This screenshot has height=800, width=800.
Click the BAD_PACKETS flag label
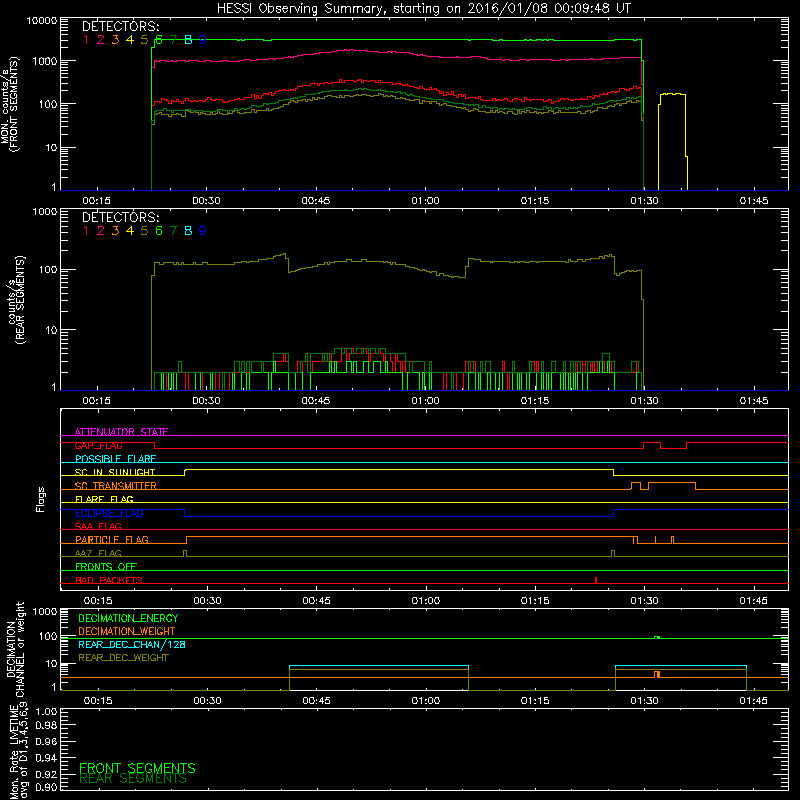pyautogui.click(x=109, y=580)
